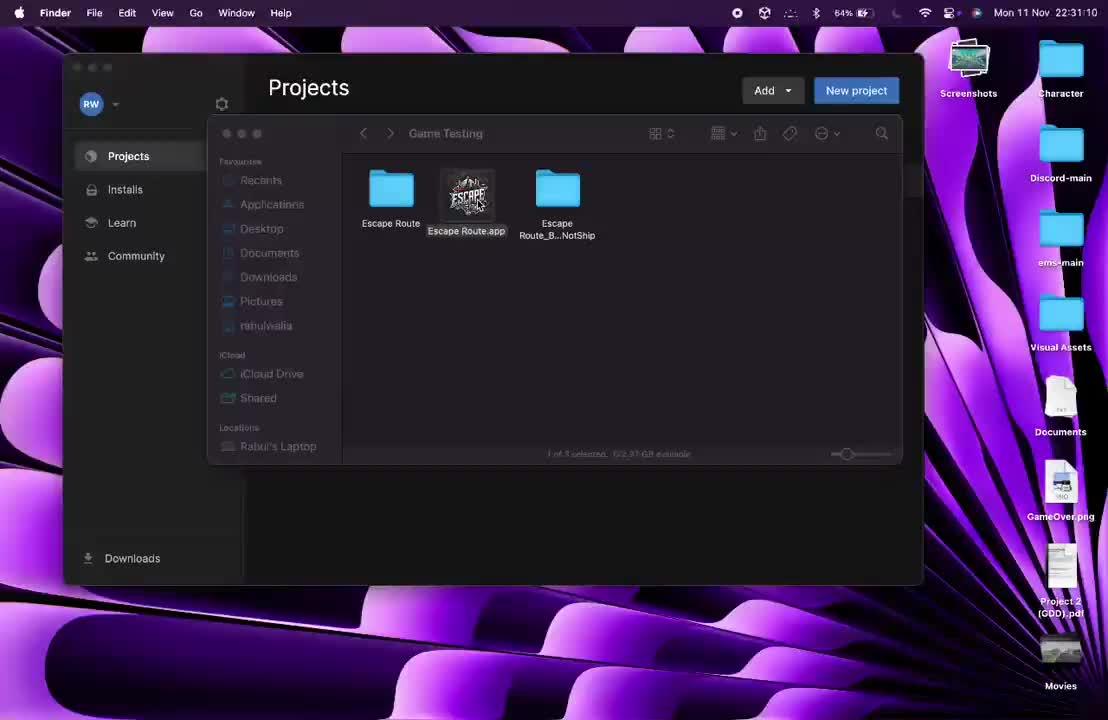Open the Escape Route_B...NotShip folder
Viewport: 1108px width, 720px height.
tap(557, 190)
